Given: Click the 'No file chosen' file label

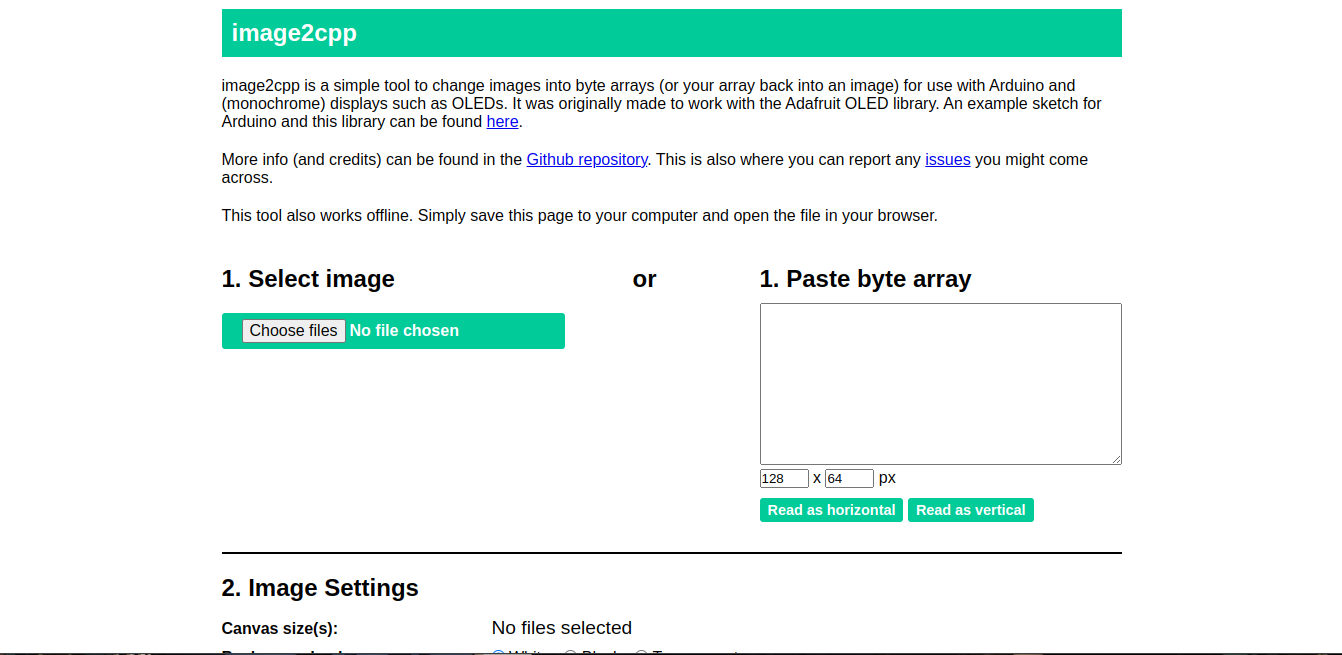Looking at the screenshot, I should coord(404,330).
